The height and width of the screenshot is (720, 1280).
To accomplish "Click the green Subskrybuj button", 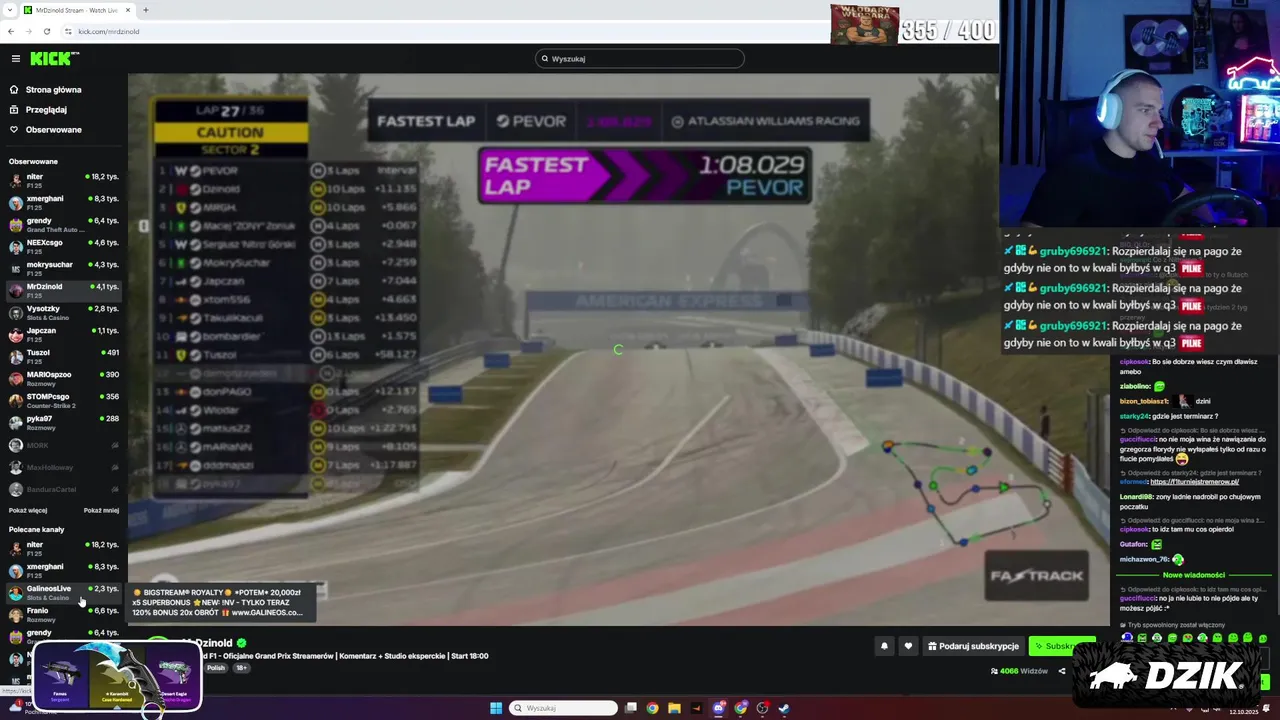I will (1062, 646).
